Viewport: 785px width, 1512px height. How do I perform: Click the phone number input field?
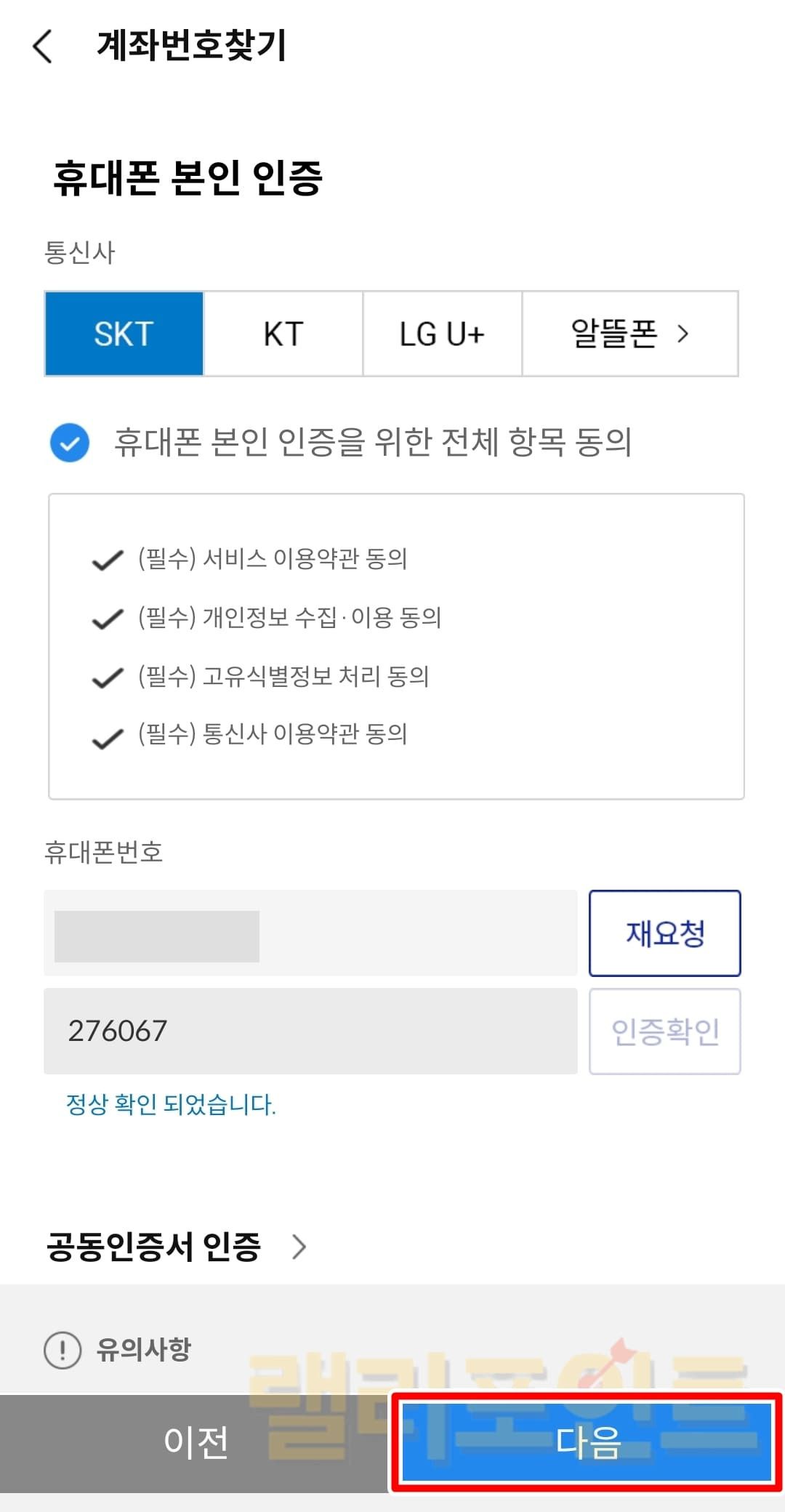tap(310, 933)
